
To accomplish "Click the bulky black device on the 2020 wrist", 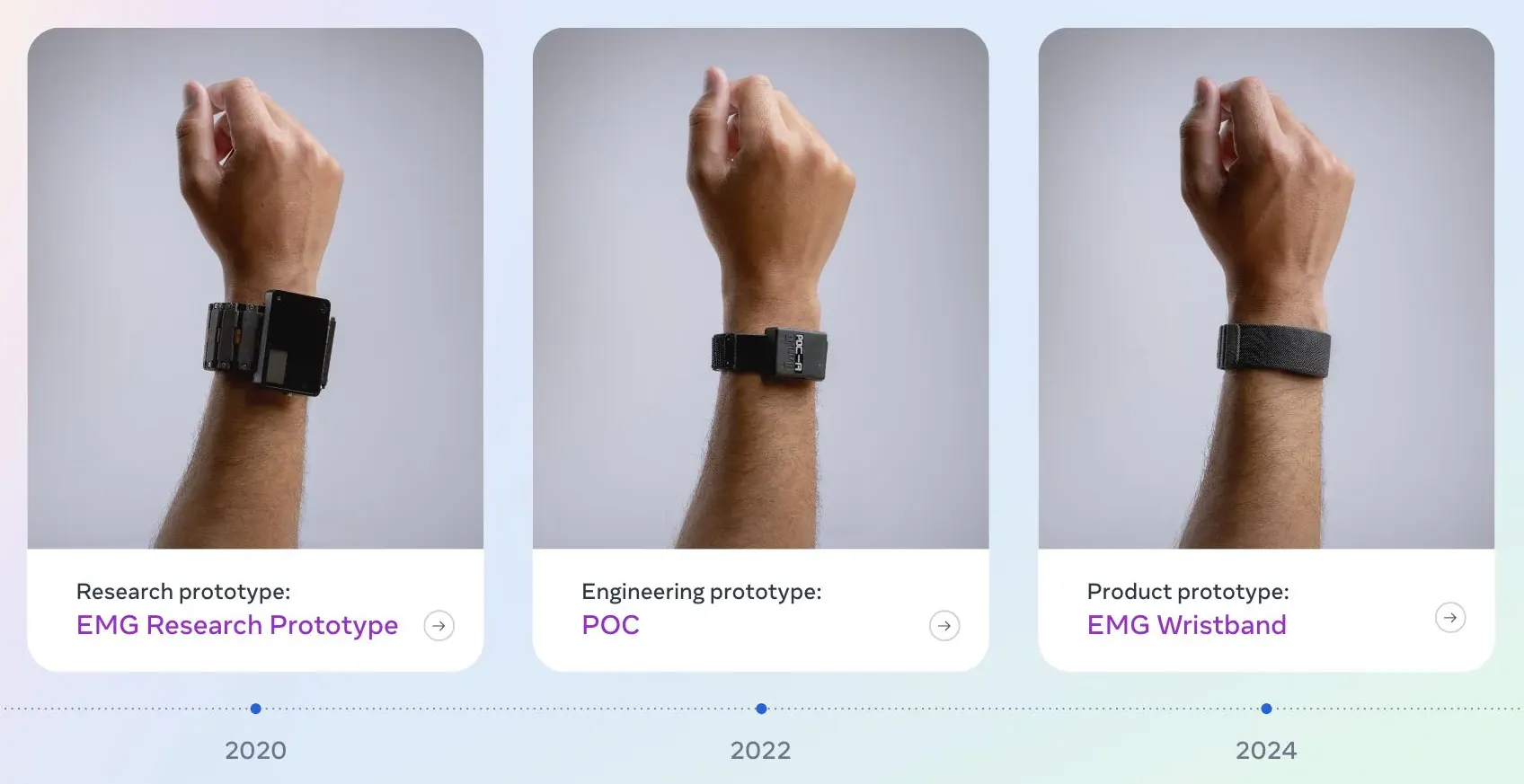I will (x=269, y=343).
